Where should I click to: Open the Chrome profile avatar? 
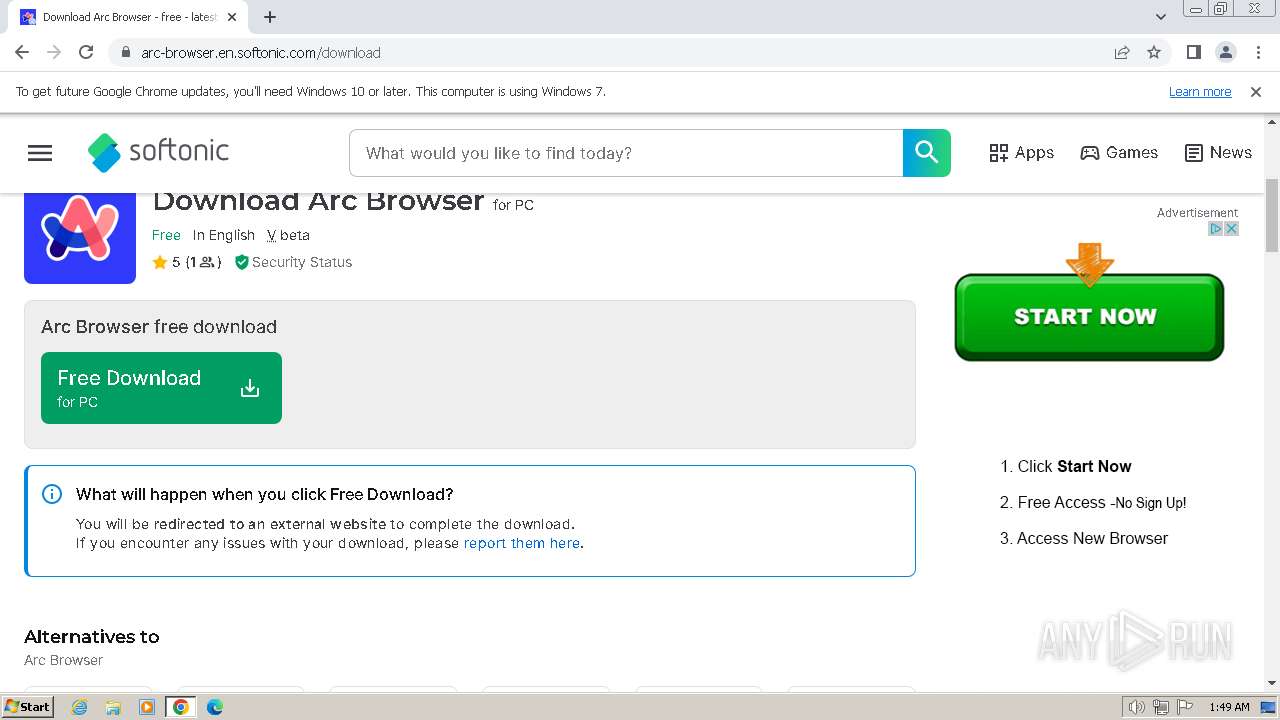click(x=1225, y=52)
